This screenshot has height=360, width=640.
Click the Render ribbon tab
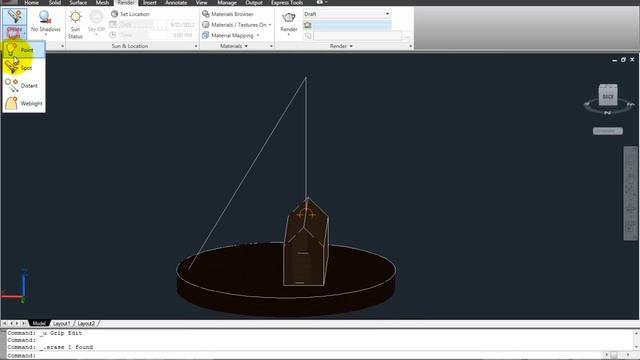coord(126,2)
